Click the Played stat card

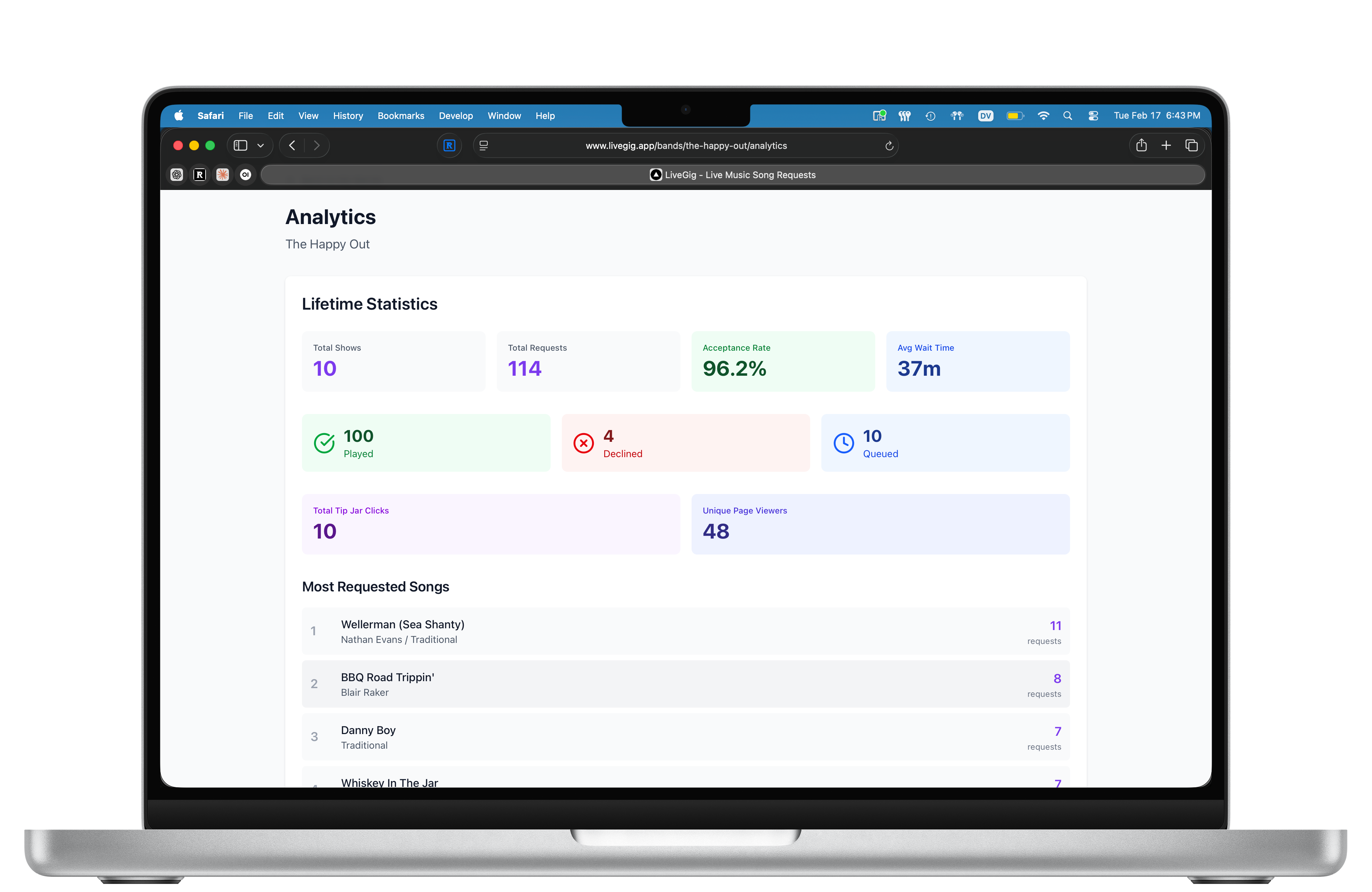click(x=425, y=443)
